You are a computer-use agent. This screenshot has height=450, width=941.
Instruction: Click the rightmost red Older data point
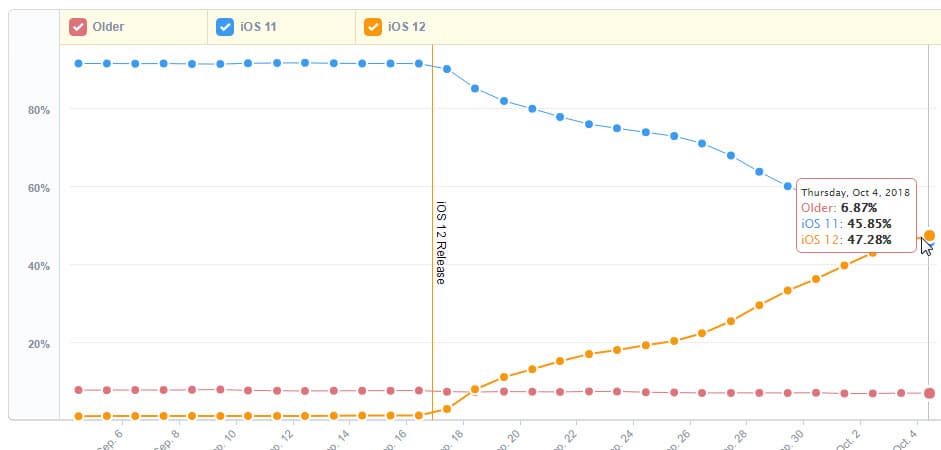click(x=930, y=393)
